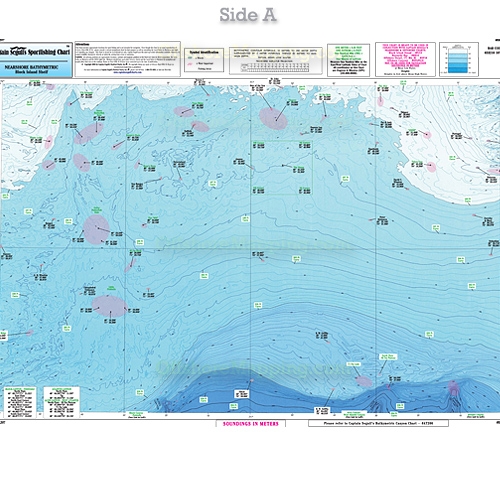This screenshot has height=500, width=500.
Task: Open the bathymetric contour interval table box
Action: pos(276,61)
